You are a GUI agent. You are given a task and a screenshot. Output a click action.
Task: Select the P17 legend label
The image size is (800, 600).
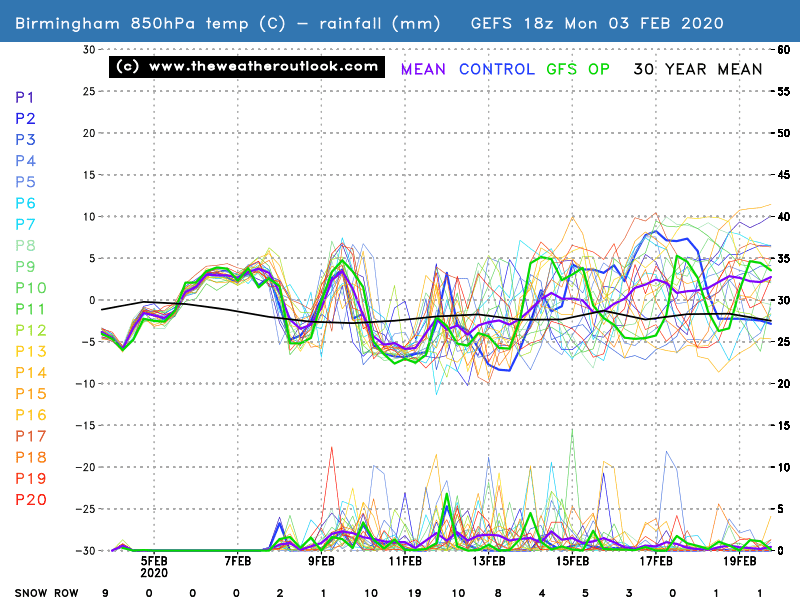tap(29, 436)
